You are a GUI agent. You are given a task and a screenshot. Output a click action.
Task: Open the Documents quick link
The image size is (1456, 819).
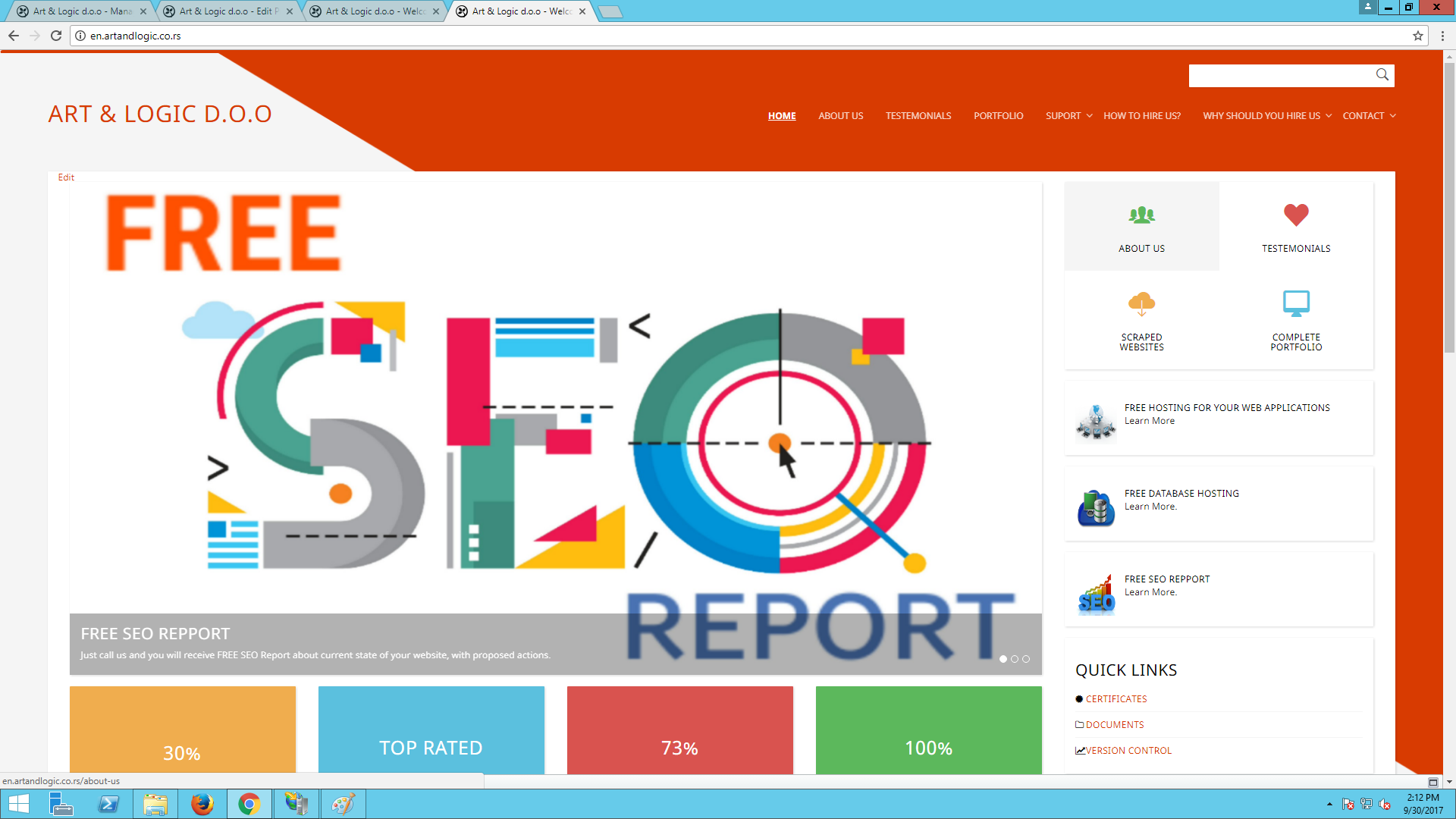pos(1115,725)
